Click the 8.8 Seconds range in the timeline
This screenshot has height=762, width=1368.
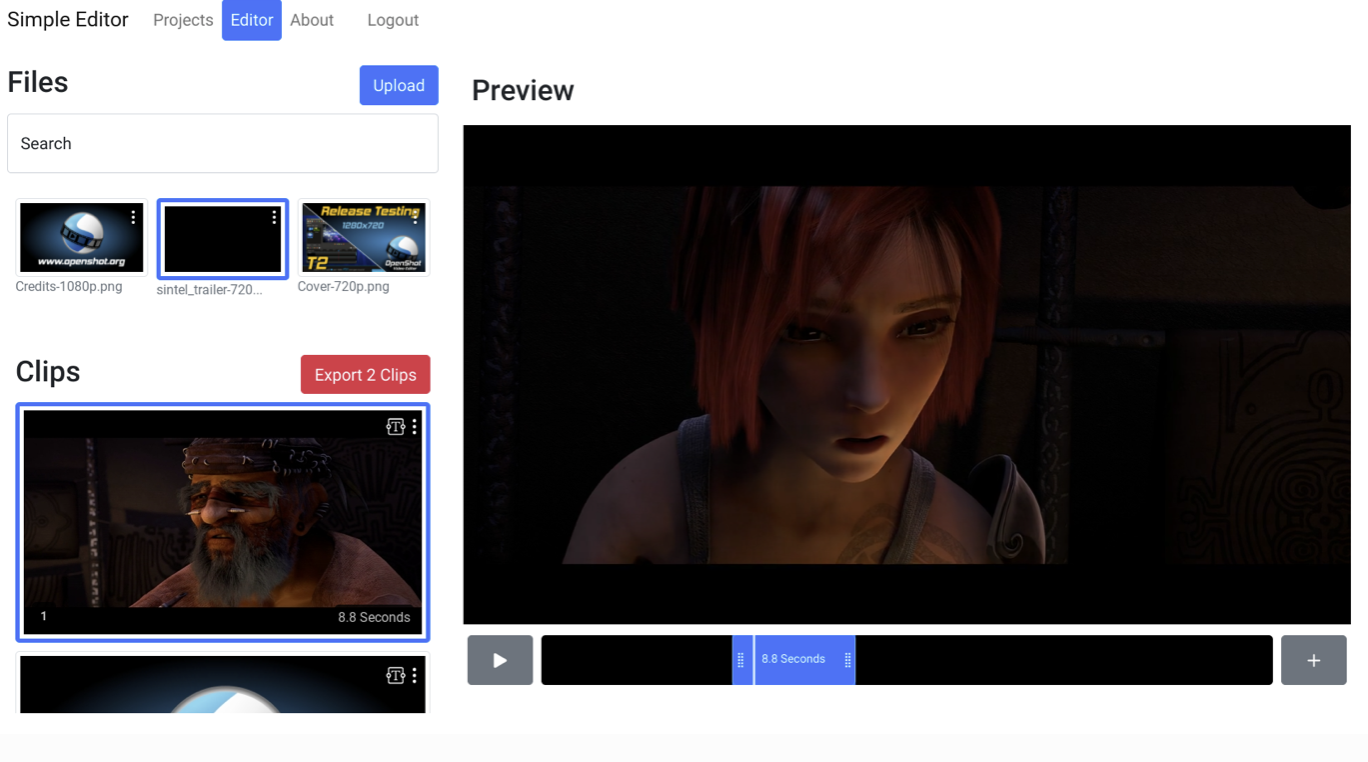(794, 660)
